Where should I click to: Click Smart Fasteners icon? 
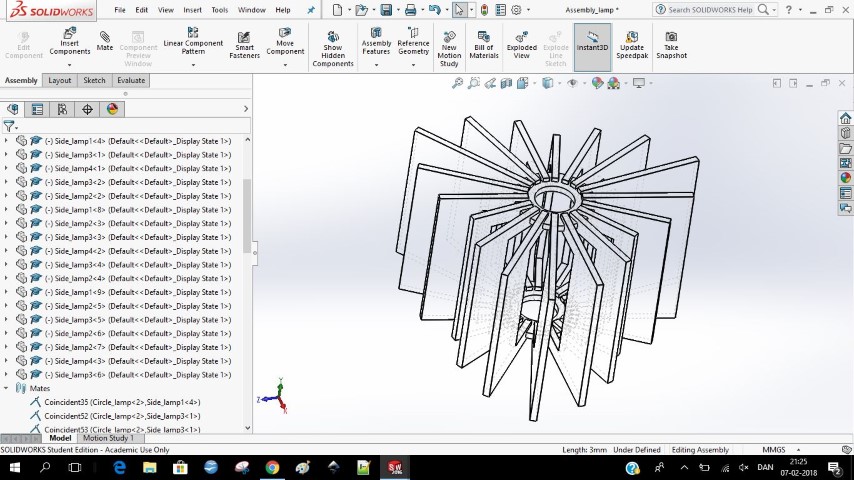[244, 45]
